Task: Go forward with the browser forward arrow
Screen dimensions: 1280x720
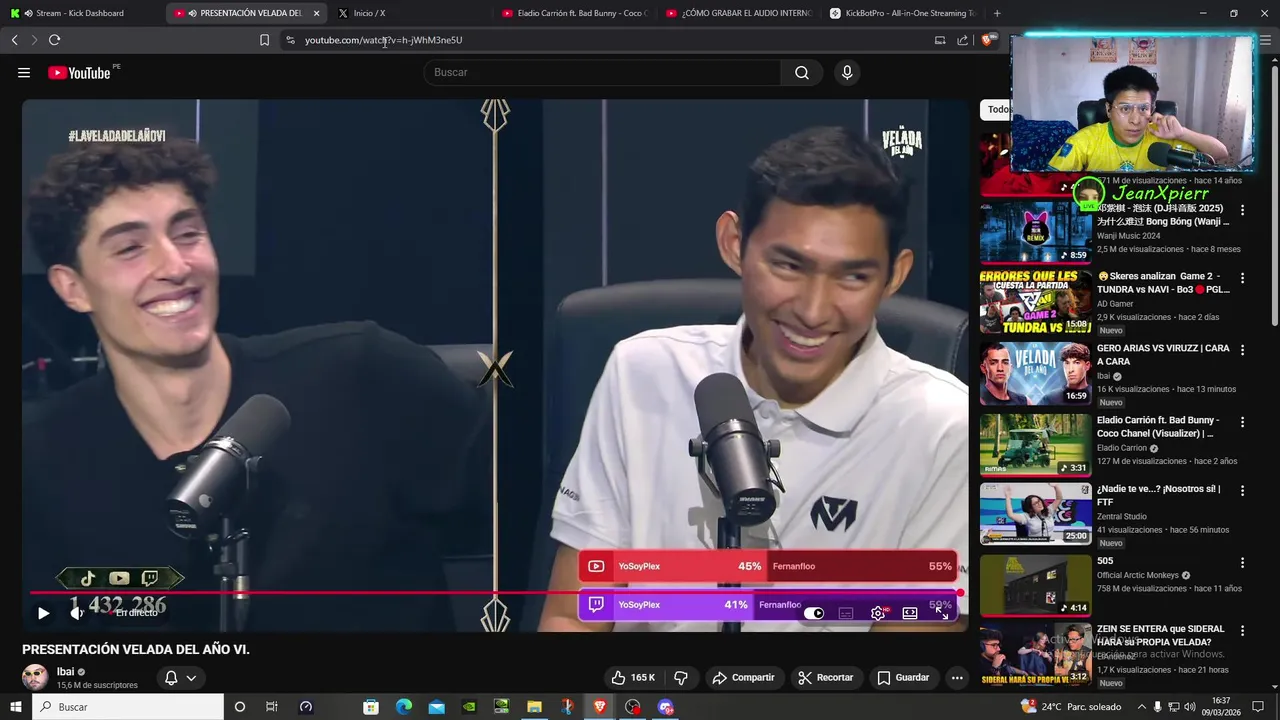Action: pos(34,40)
